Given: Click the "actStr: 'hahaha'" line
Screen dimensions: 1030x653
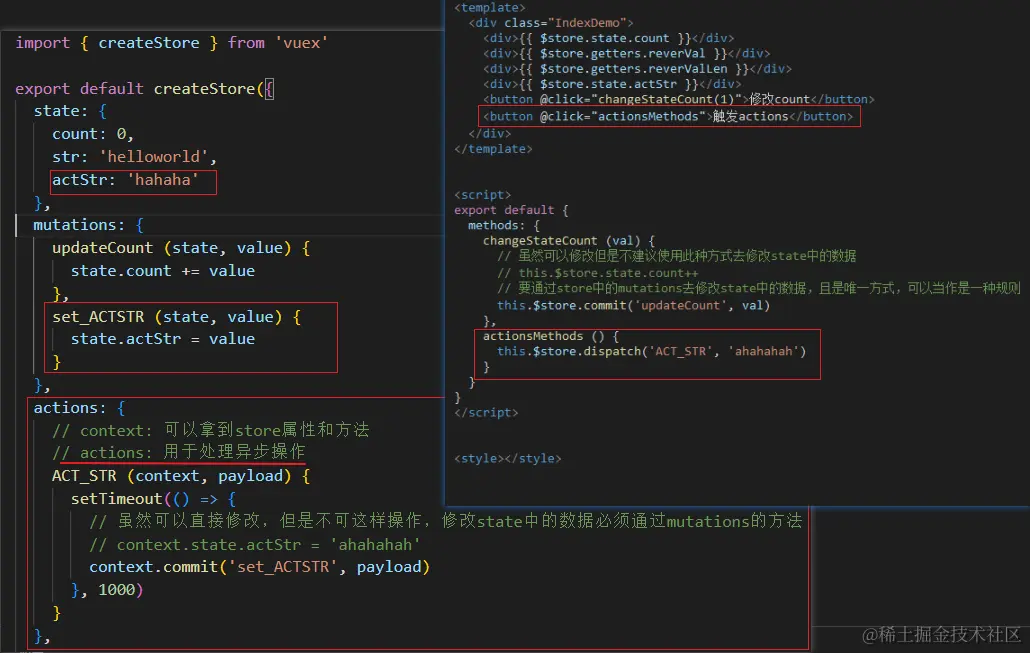Looking at the screenshot, I should [125, 180].
